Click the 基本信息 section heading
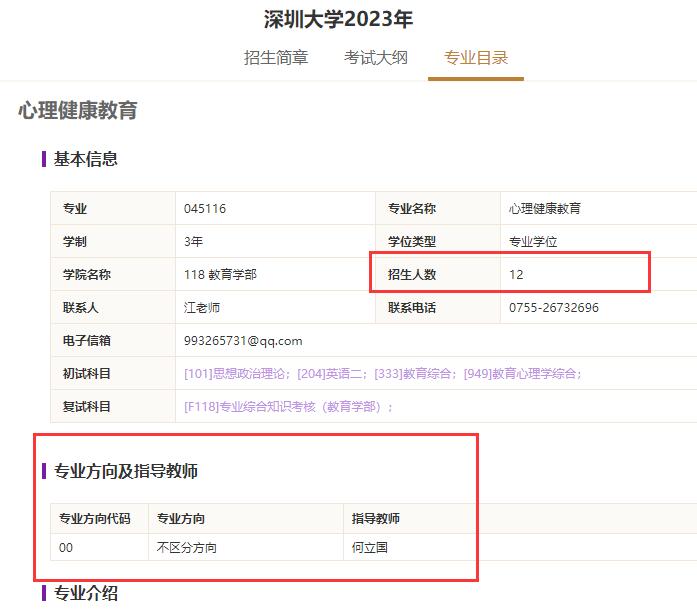Screen dimensions: 697x610 [x=85, y=159]
